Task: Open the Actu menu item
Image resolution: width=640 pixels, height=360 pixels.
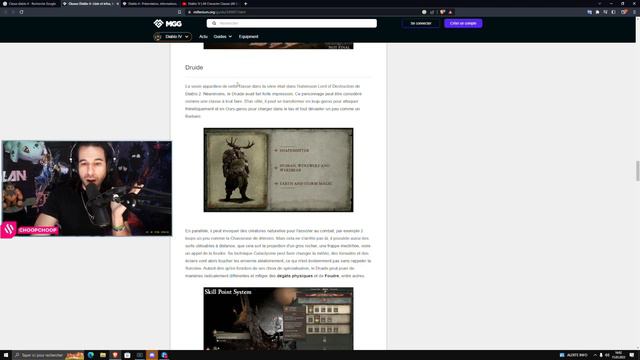Action: pos(203,37)
